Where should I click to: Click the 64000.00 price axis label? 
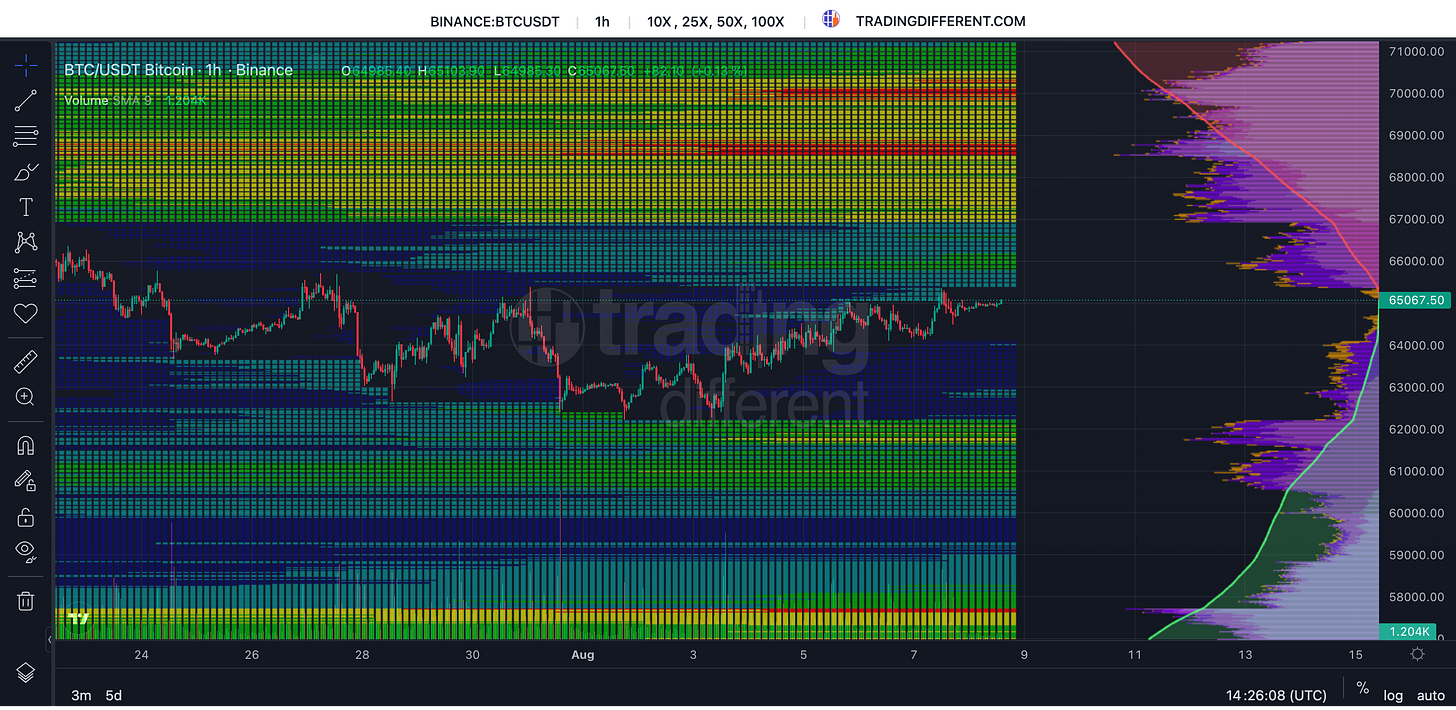(x=1416, y=345)
